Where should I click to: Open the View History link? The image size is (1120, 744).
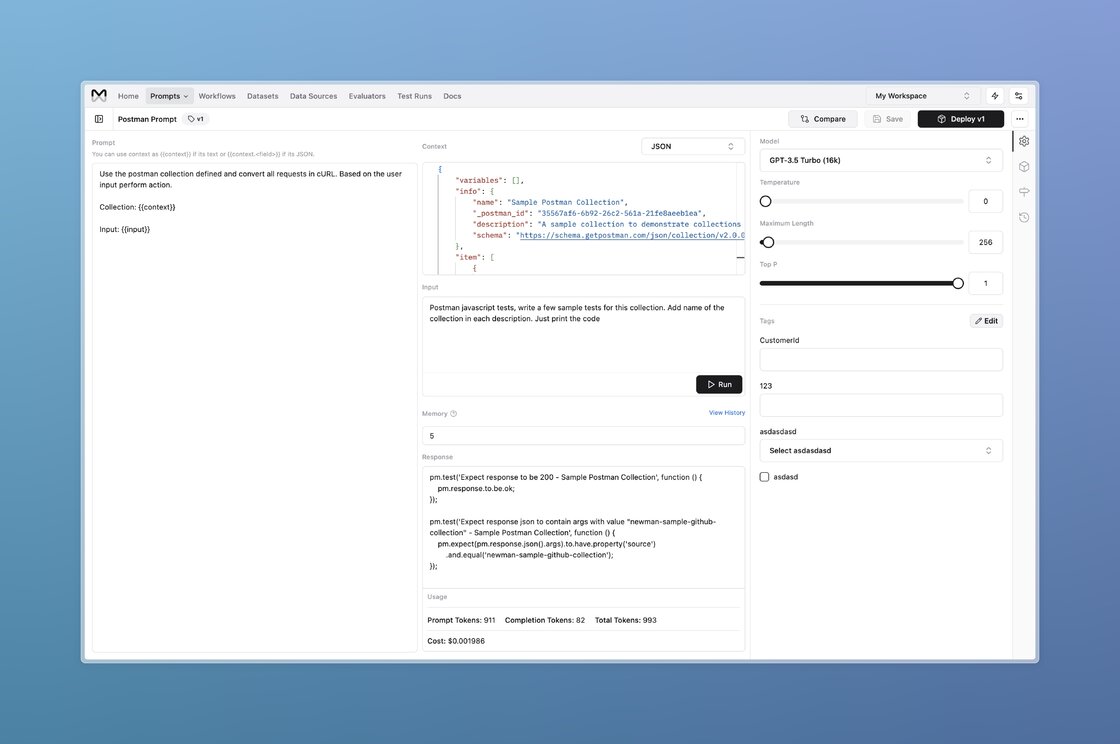[726, 413]
